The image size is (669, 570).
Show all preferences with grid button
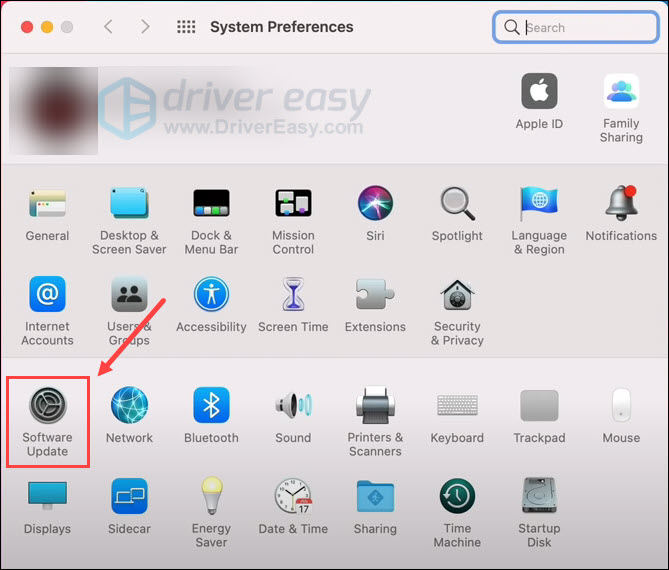click(186, 27)
